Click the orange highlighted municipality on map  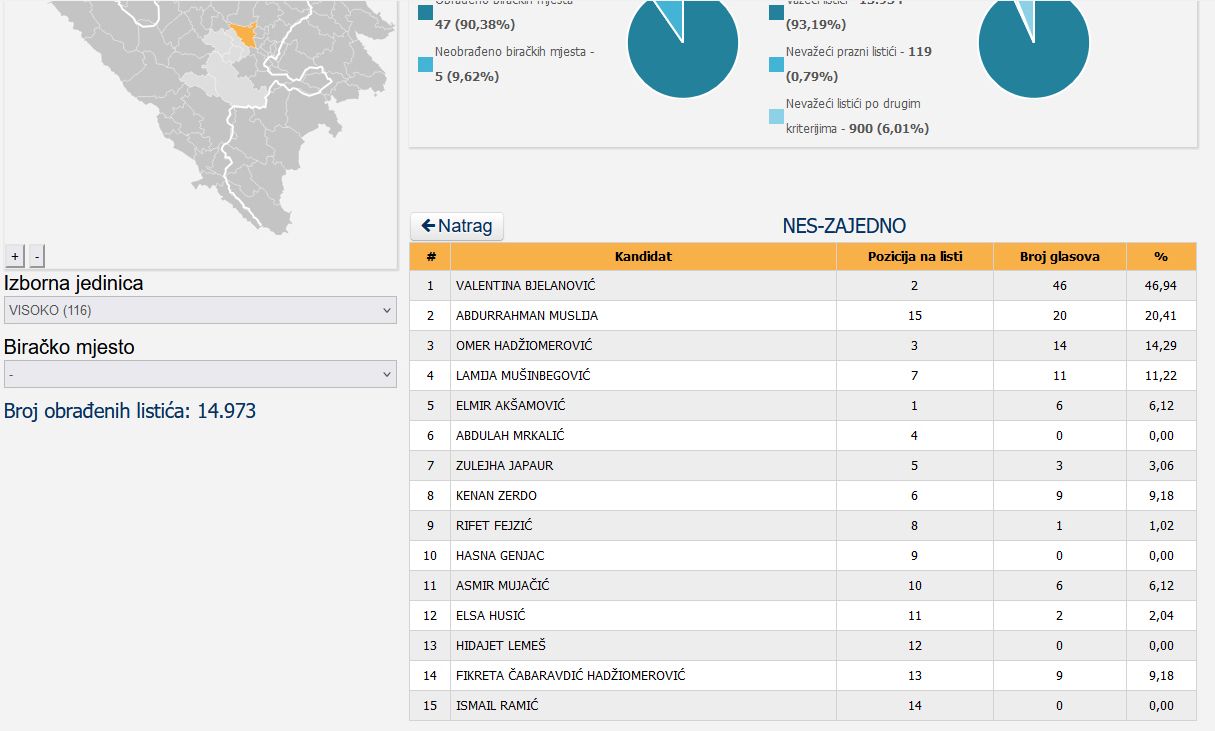tap(244, 34)
